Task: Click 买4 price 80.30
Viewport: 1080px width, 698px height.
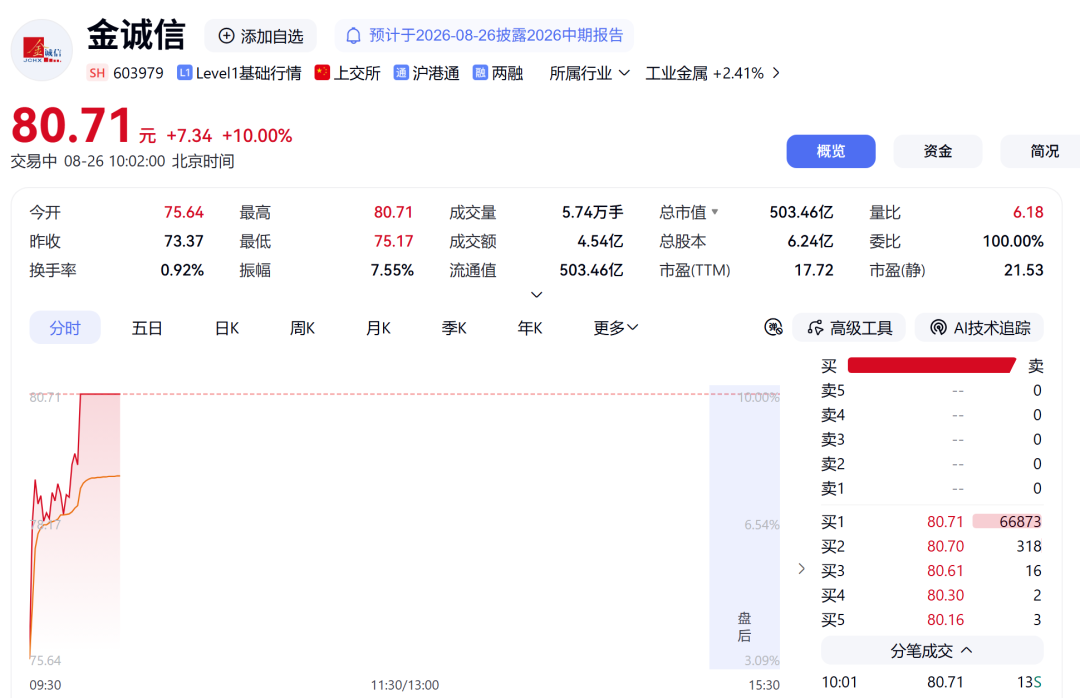Action: pos(945,595)
